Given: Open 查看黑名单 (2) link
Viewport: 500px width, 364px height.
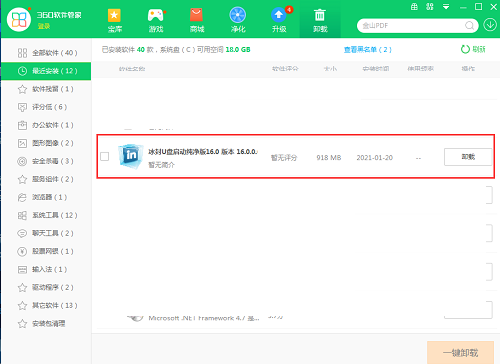Looking at the screenshot, I should (368, 50).
